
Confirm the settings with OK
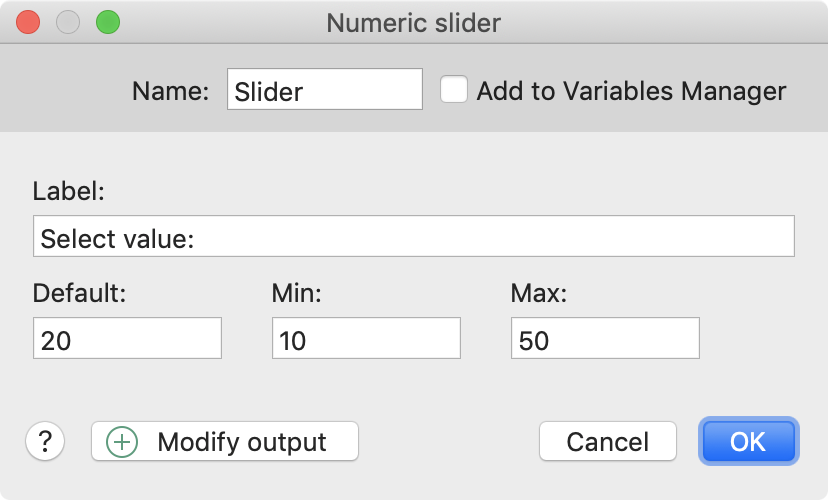[x=748, y=441]
